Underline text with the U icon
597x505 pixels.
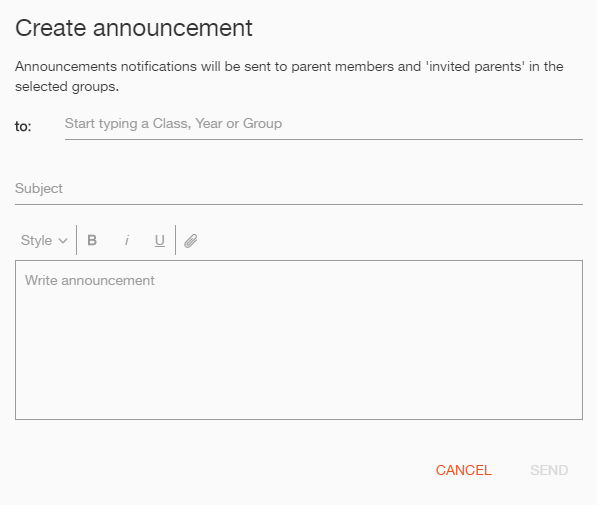pos(160,240)
